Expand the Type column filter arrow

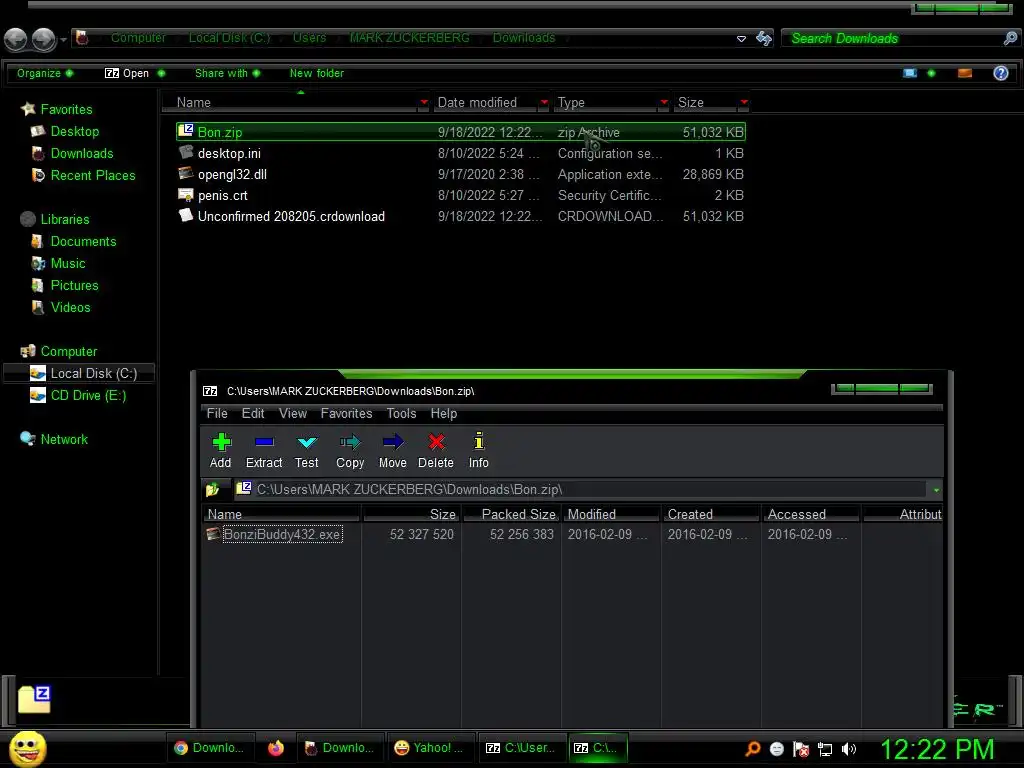point(664,102)
